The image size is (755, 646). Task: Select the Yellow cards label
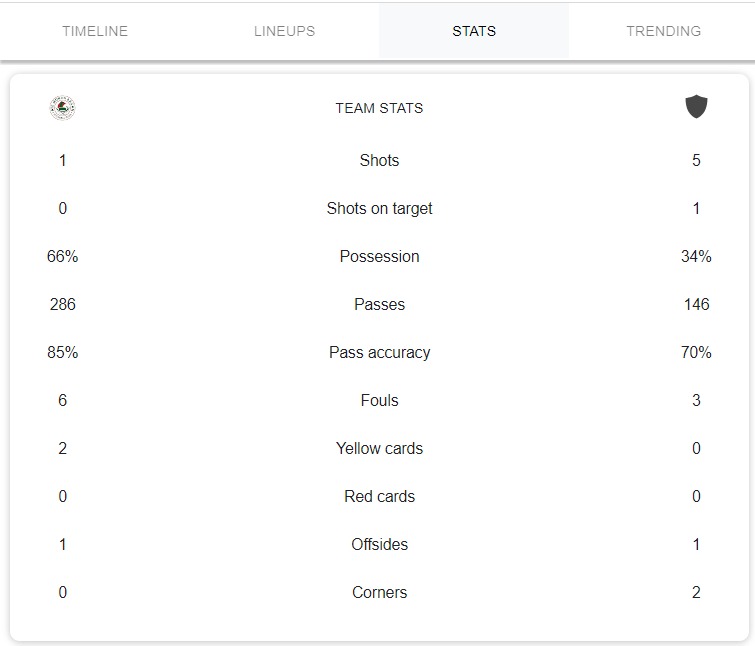379,448
